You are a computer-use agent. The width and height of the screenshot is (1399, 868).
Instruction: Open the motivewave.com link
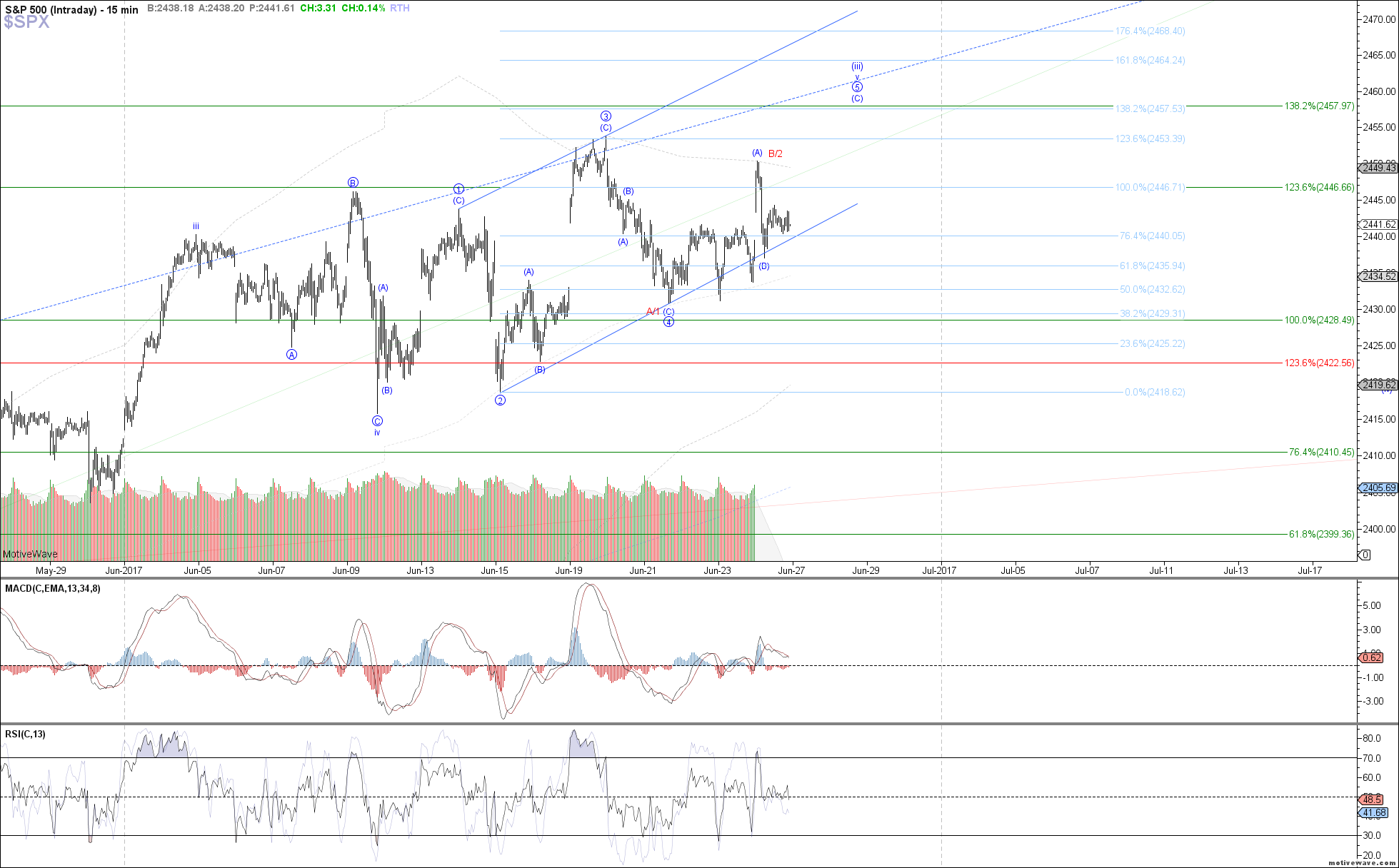(x=1362, y=863)
